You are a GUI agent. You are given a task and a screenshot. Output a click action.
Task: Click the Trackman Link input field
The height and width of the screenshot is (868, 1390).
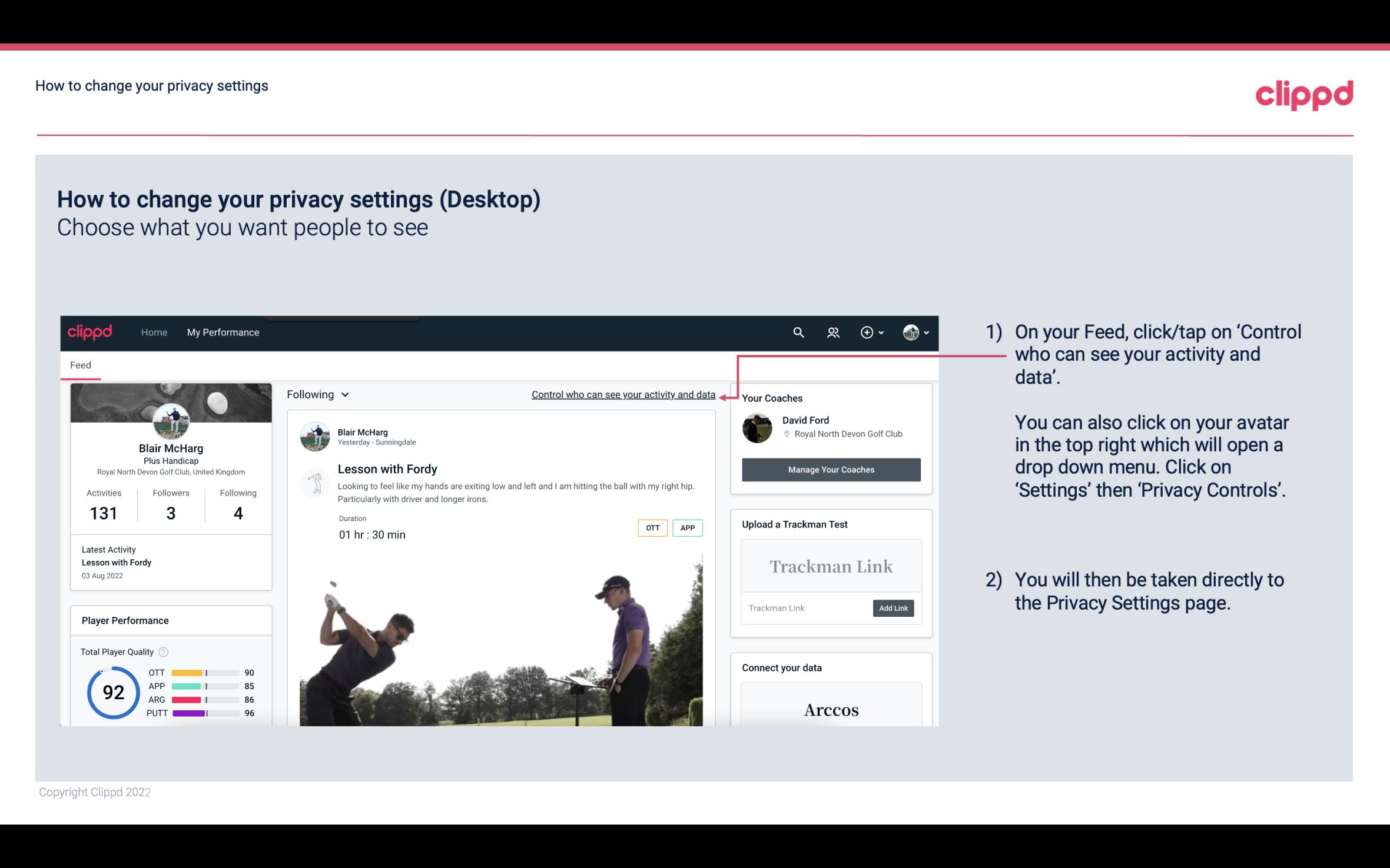point(806,607)
